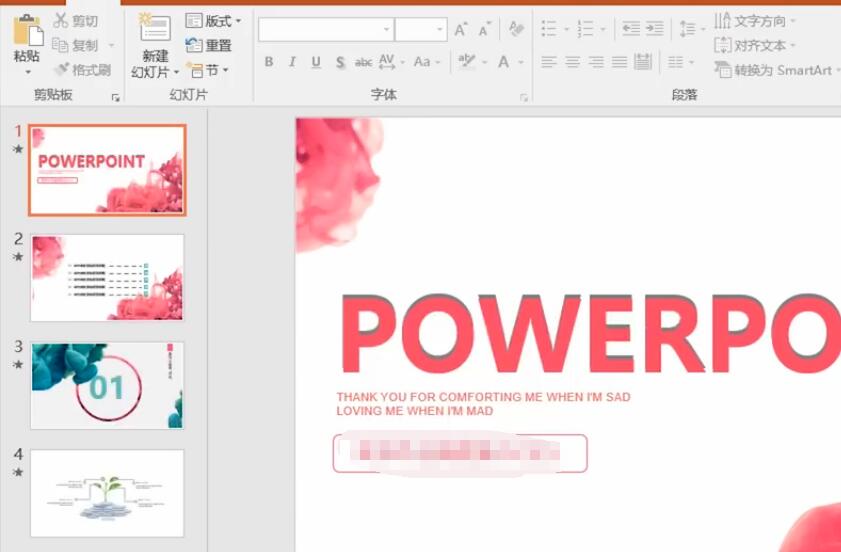The height and width of the screenshot is (552, 841).
Task: Click Convert to SmartArt icon
Action: [723, 70]
